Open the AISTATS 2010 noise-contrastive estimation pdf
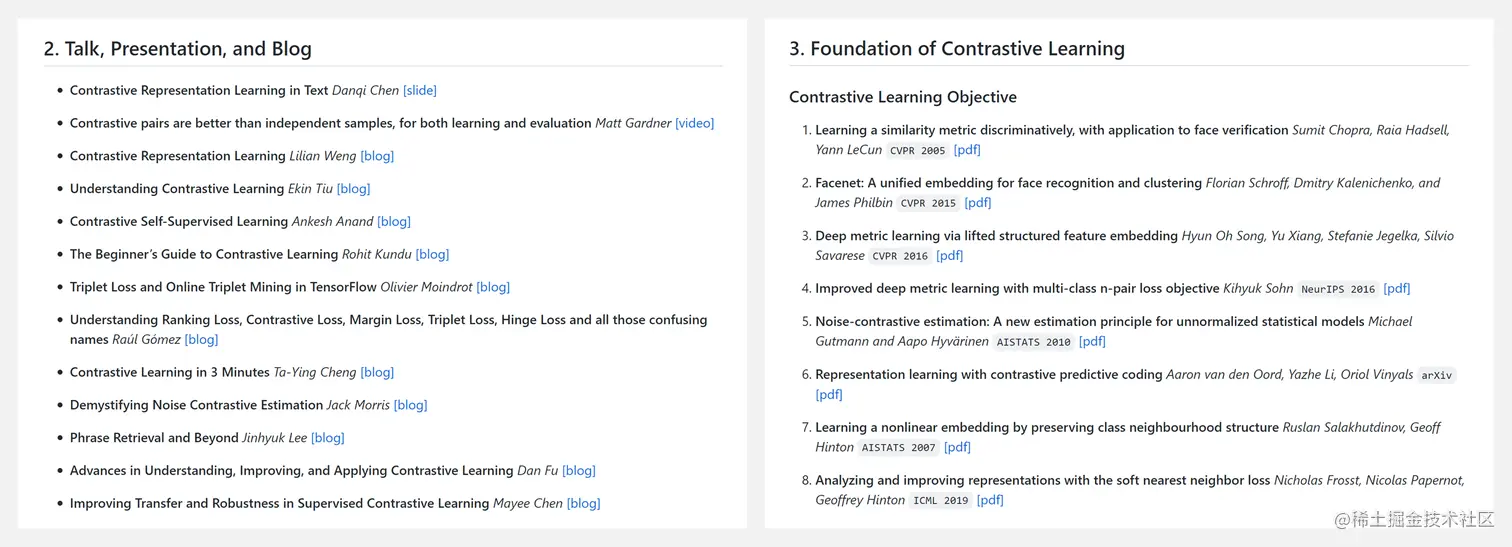 coord(1093,342)
